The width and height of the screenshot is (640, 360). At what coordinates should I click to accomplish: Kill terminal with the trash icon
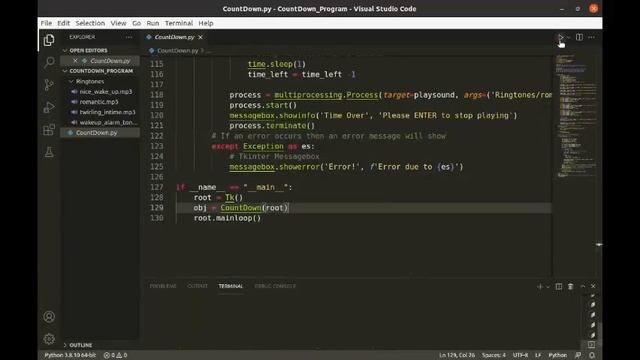pos(571,287)
